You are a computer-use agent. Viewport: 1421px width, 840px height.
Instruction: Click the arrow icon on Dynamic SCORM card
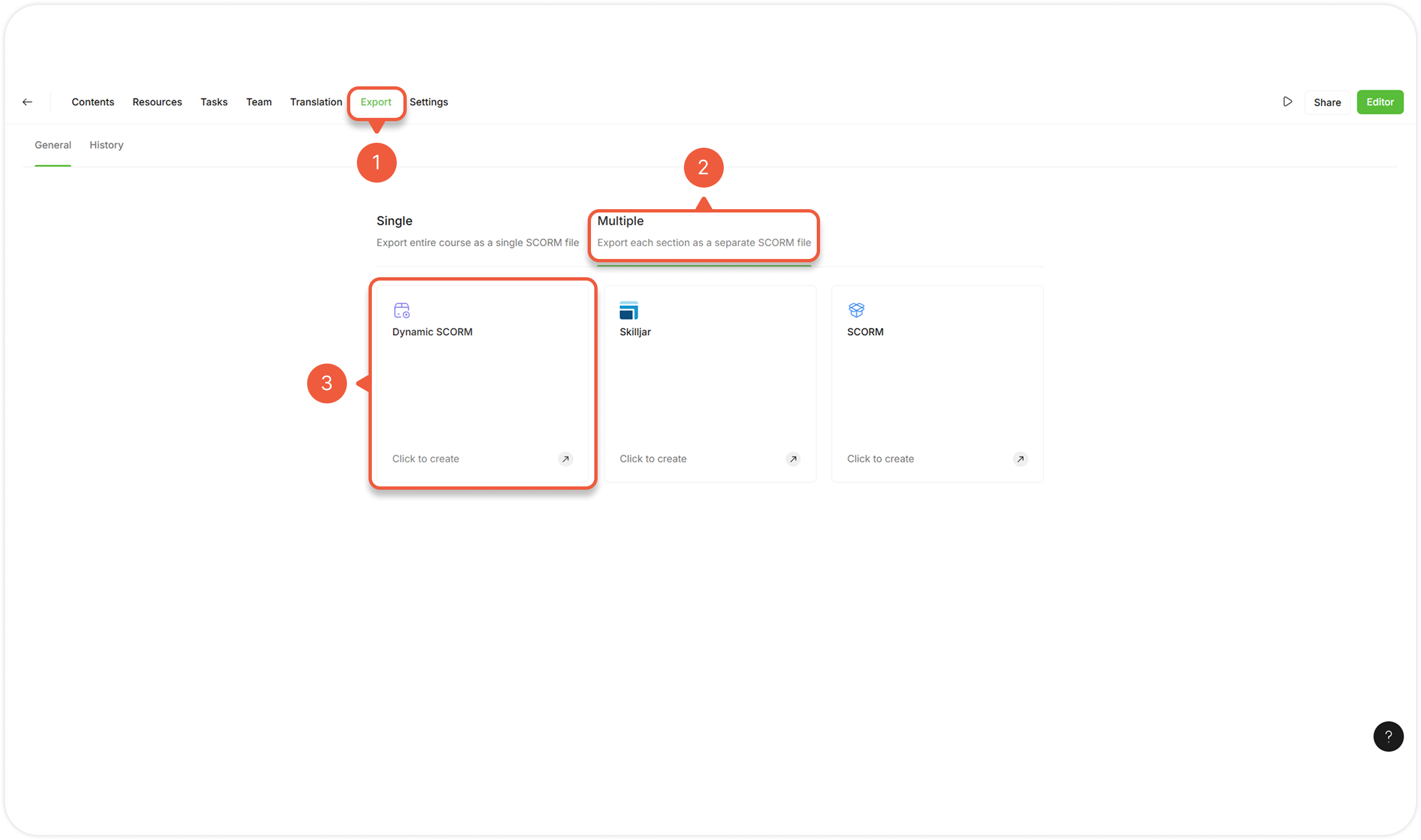pos(566,459)
